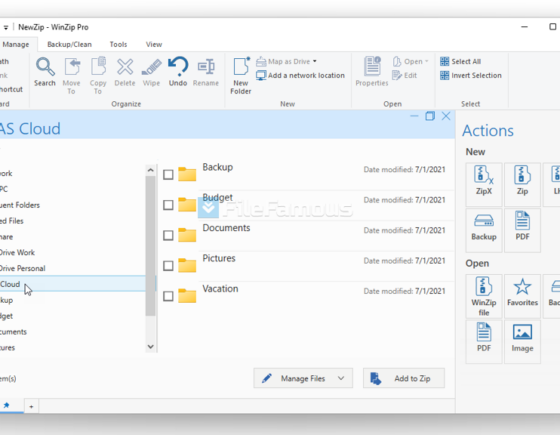The image size is (560, 435).
Task: Check the Vacation folder checkbox
Action: click(168, 296)
